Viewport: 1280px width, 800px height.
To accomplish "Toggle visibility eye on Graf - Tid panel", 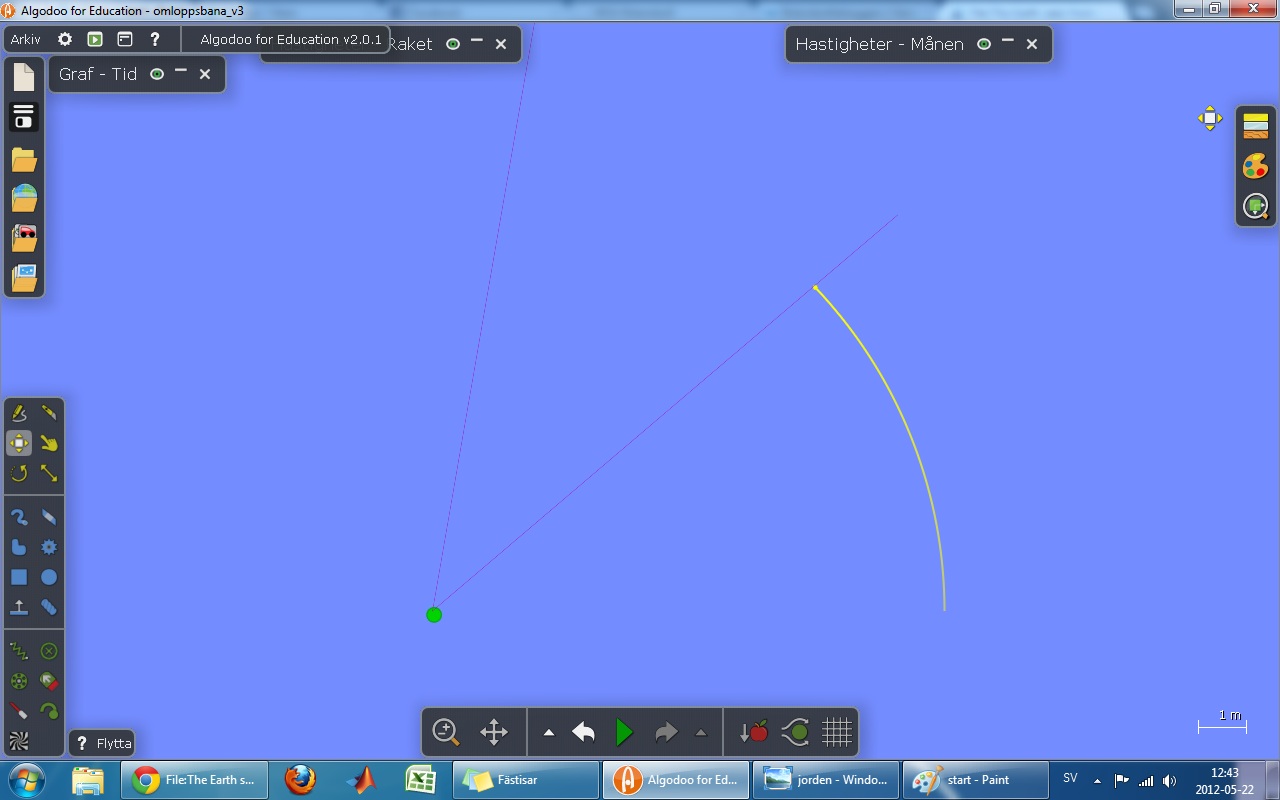I will pos(157,74).
